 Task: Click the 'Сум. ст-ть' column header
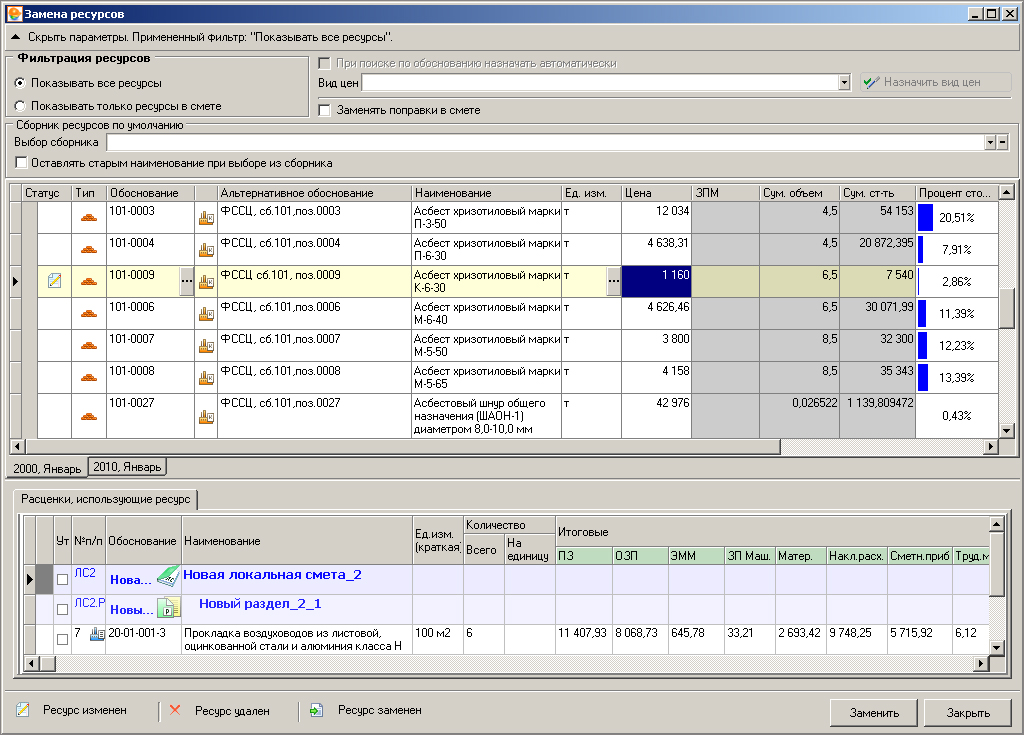tap(877, 193)
